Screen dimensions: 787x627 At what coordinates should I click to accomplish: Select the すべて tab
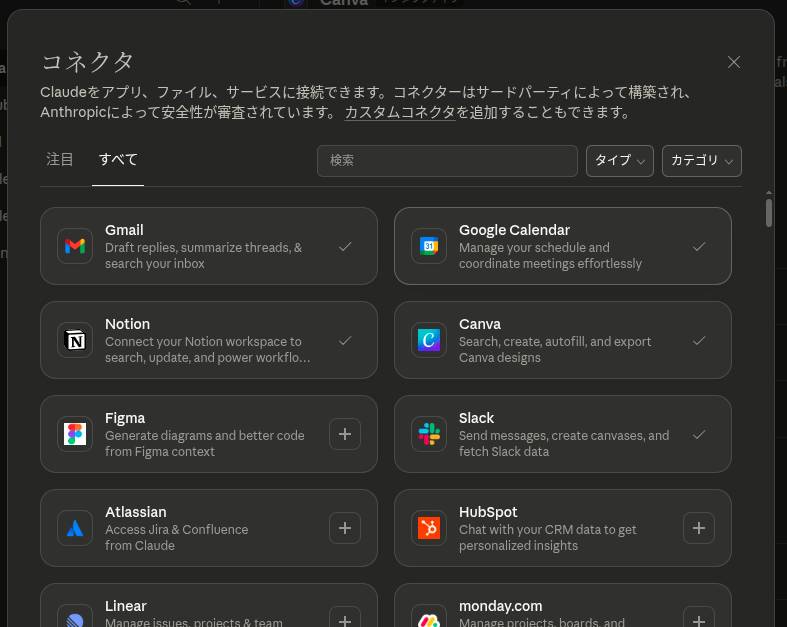pos(118,160)
